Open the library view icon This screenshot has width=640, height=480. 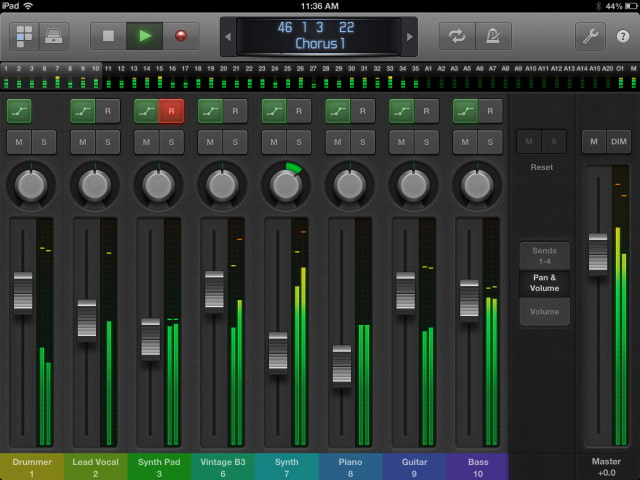click(53, 36)
